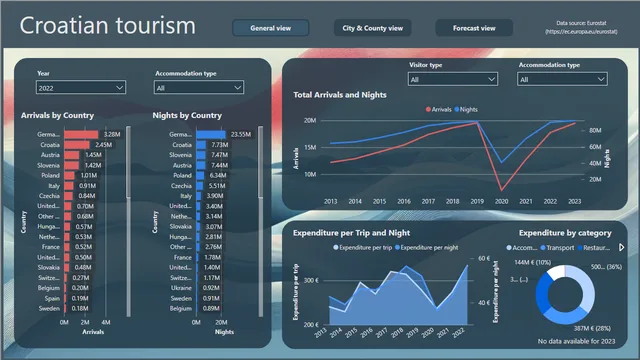Click the France 0.52M arrivals value

(83, 247)
